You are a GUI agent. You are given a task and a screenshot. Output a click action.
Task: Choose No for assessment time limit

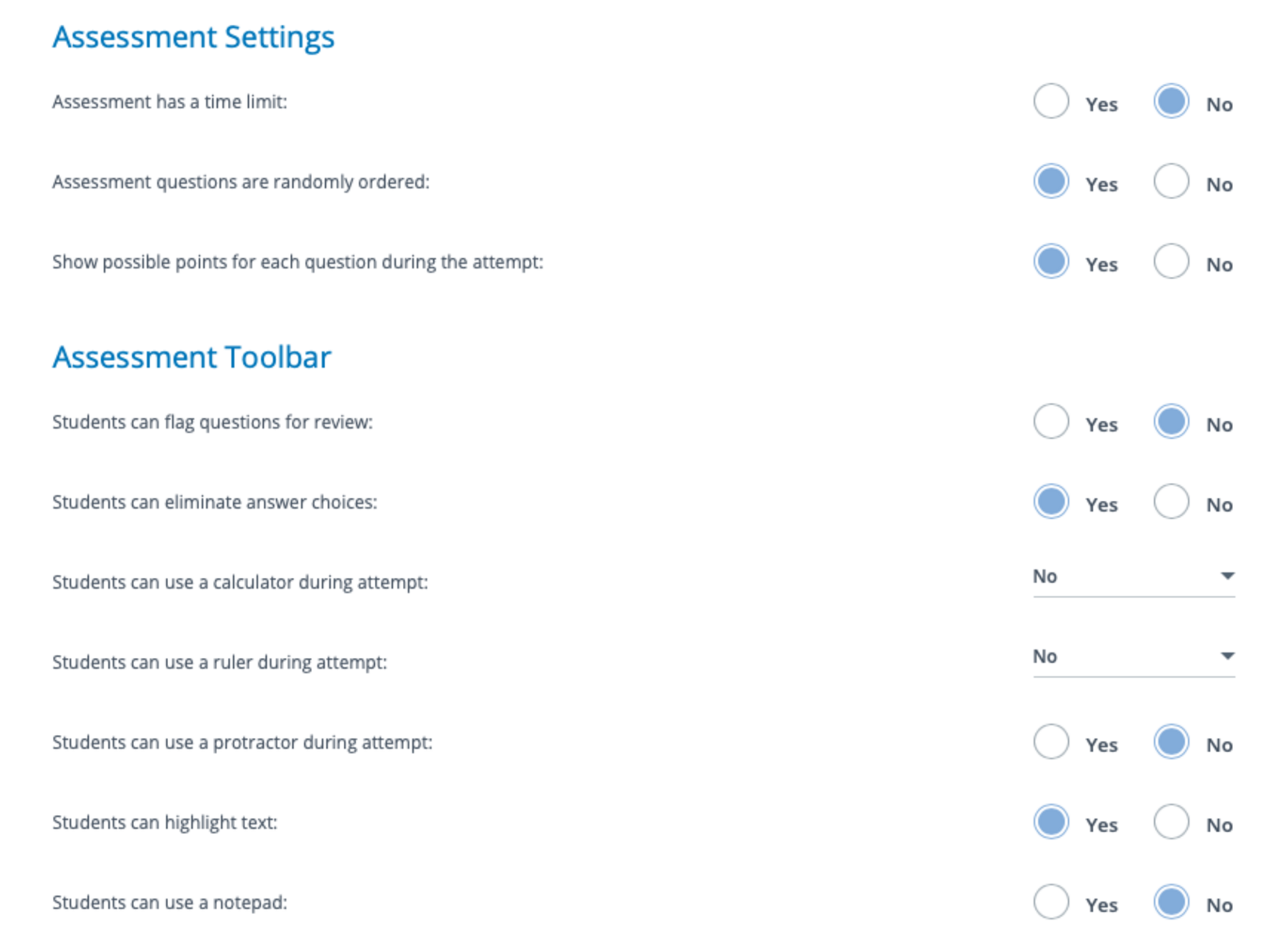click(x=1170, y=101)
